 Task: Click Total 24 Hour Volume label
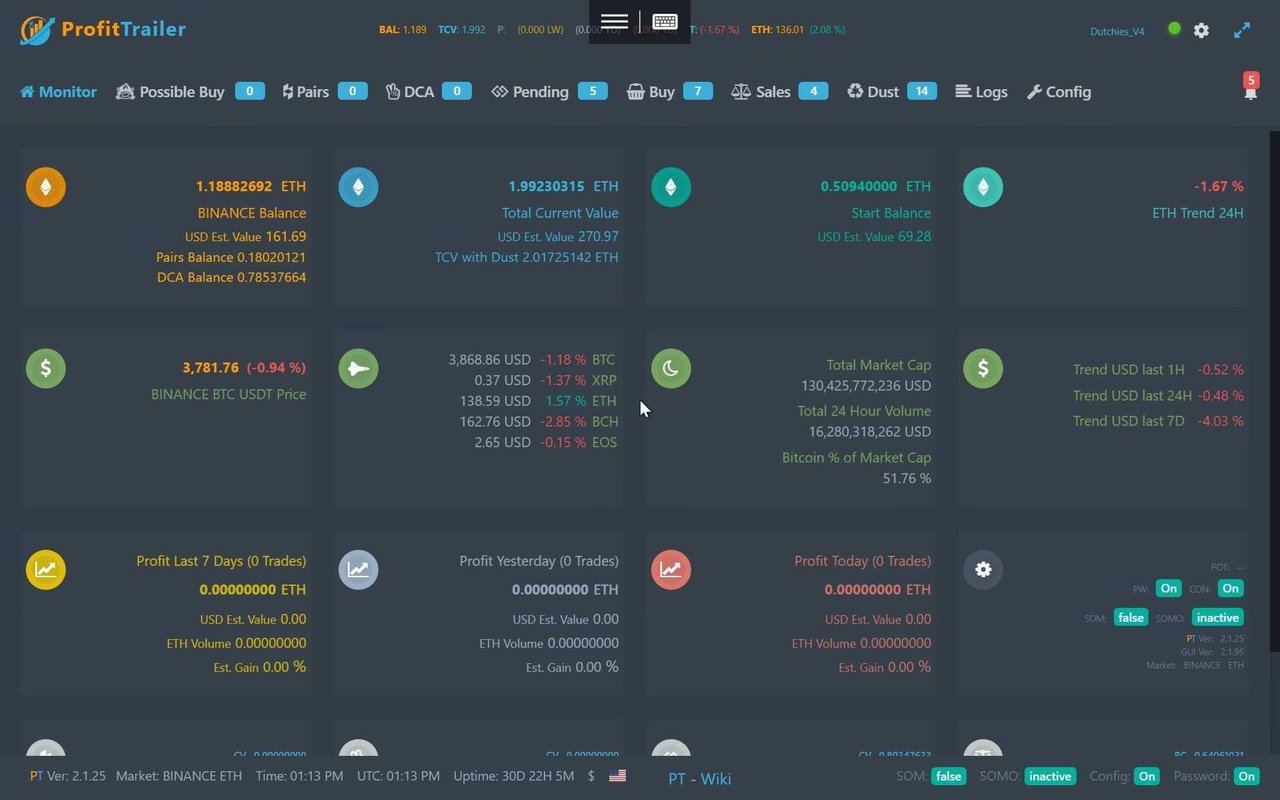pyautogui.click(x=864, y=411)
